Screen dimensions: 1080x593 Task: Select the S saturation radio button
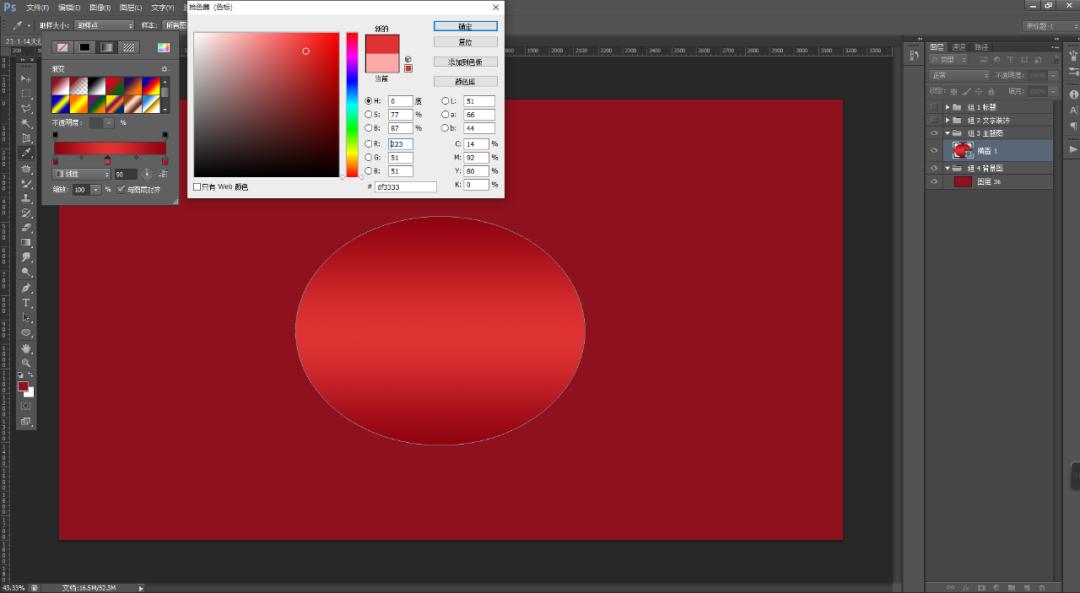368,114
